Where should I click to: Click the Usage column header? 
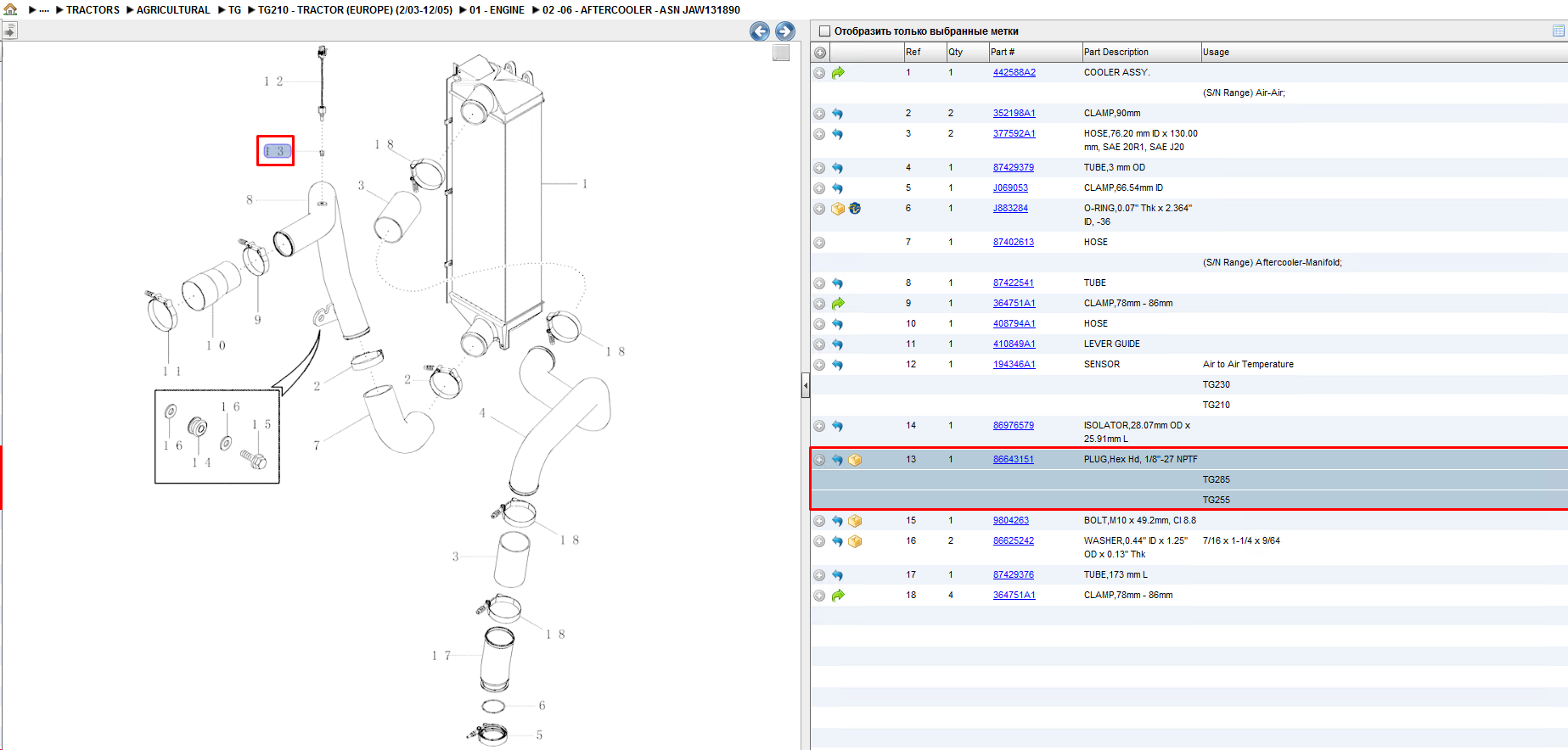point(1384,53)
